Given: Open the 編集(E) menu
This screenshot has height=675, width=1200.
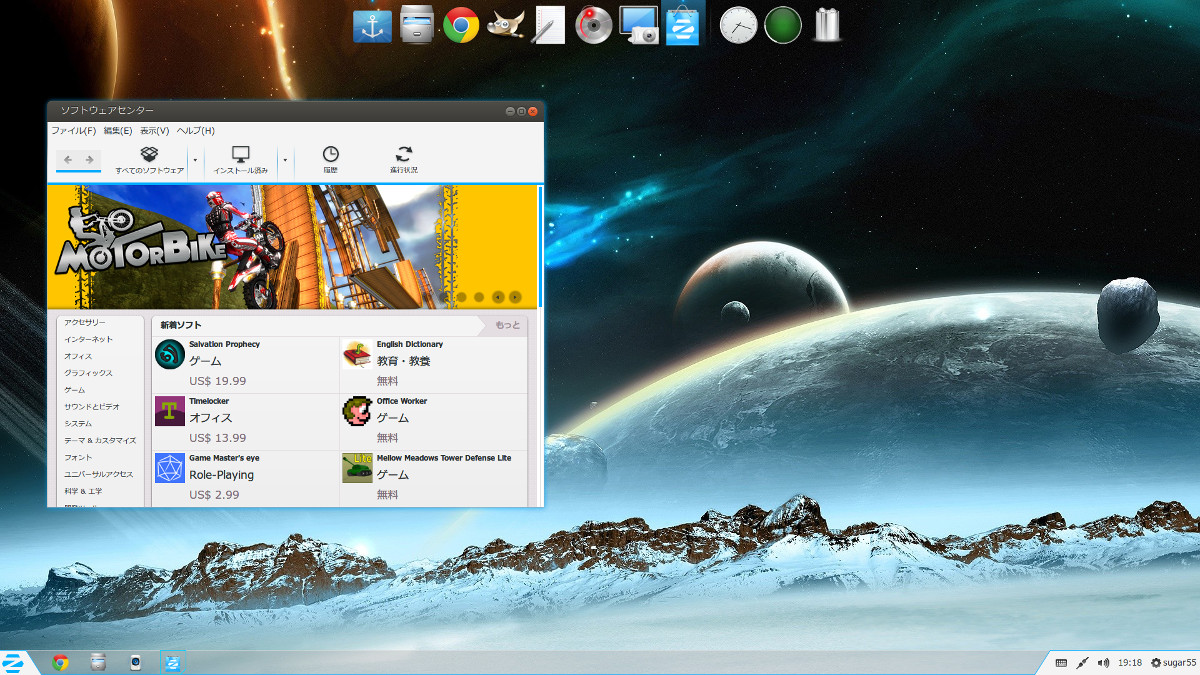Looking at the screenshot, I should pos(117,131).
